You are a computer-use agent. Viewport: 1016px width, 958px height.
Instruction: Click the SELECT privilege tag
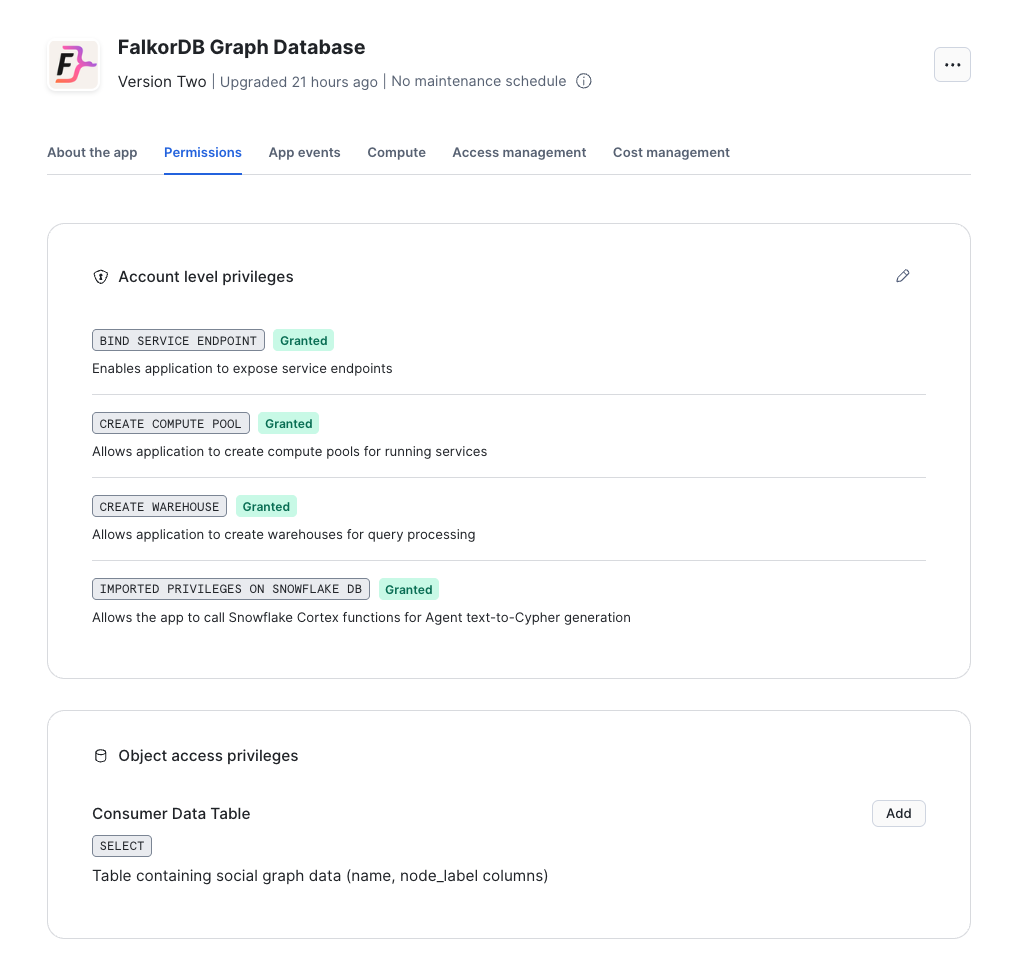(x=122, y=846)
